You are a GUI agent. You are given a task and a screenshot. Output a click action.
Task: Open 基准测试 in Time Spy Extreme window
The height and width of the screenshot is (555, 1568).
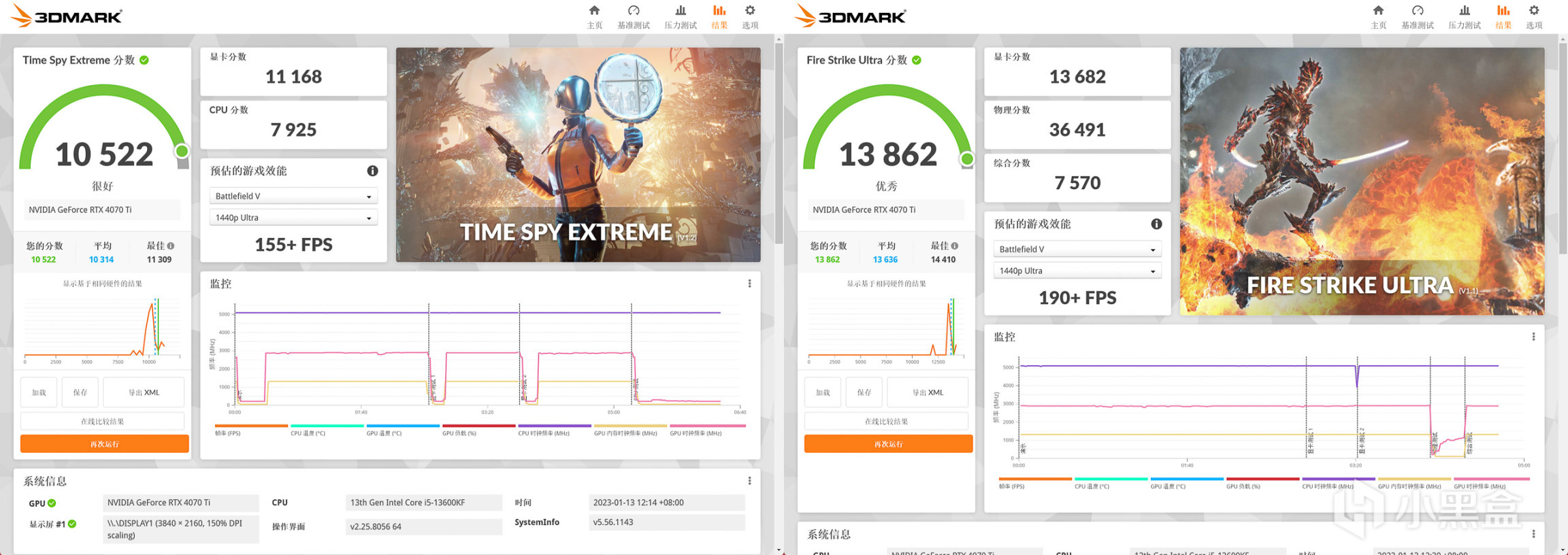(634, 16)
